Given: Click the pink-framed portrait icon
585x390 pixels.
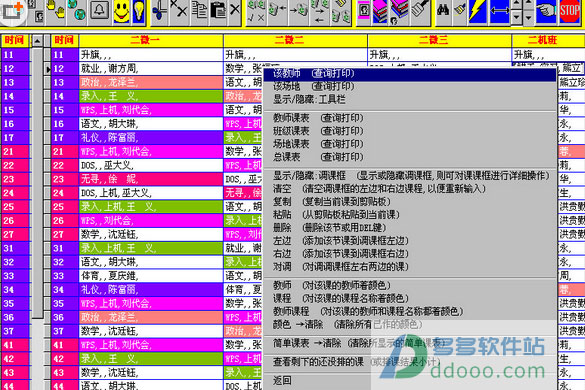Looking at the screenshot, I should click(364, 12).
